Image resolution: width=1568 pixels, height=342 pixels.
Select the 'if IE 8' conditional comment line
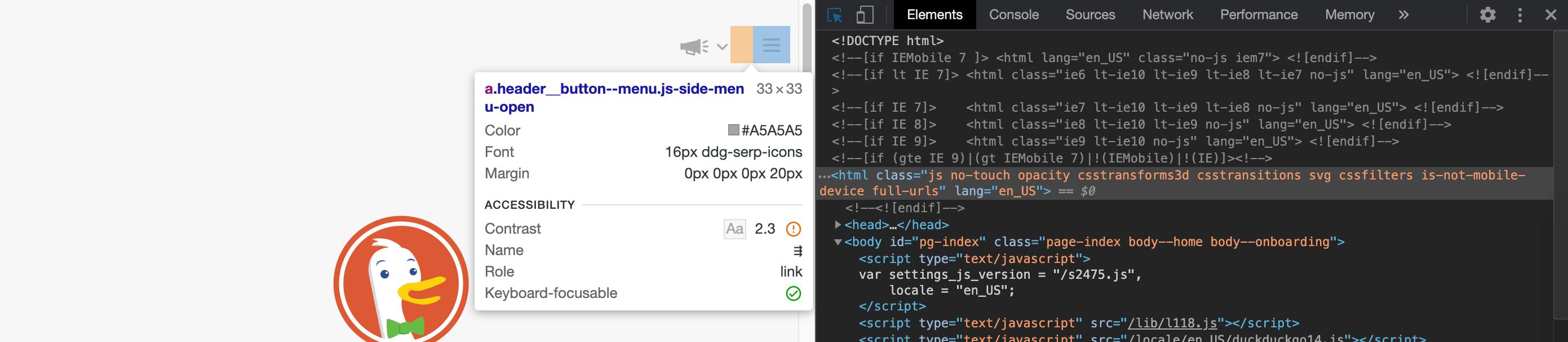[1141, 124]
